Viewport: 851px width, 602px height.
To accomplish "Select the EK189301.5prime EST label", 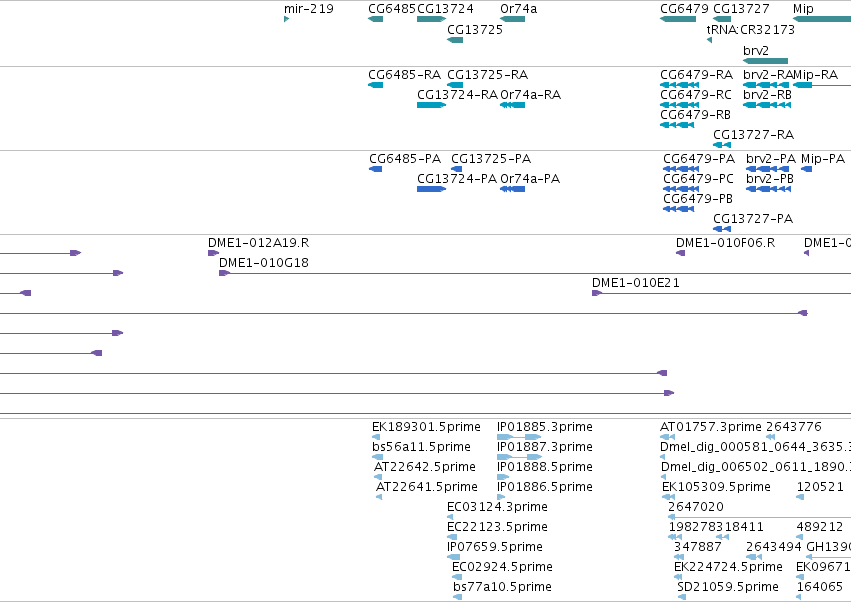I will click(426, 427).
